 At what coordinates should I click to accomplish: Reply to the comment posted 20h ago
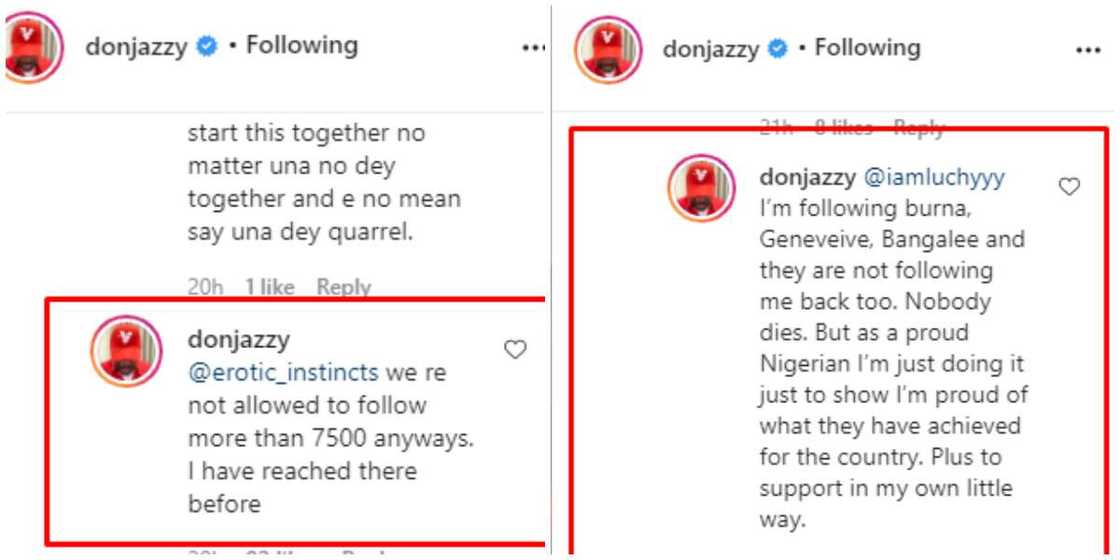[343, 288]
